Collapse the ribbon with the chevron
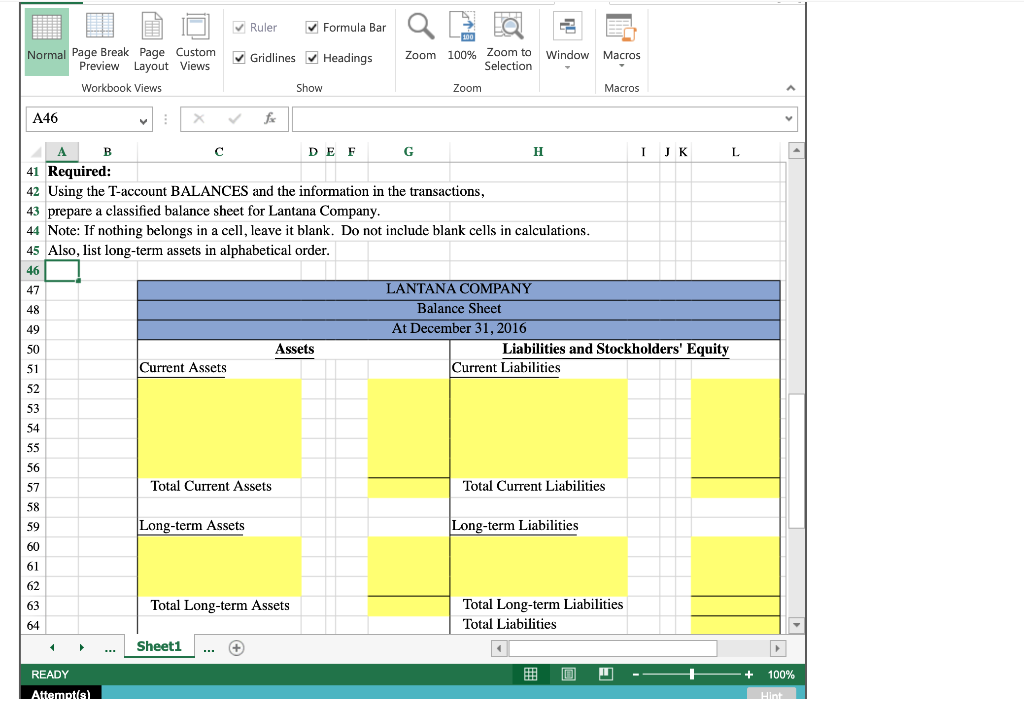 (790, 88)
